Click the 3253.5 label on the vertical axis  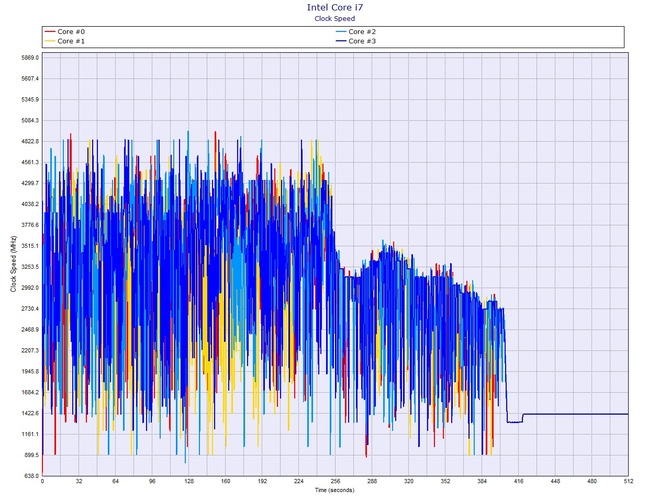click(28, 267)
